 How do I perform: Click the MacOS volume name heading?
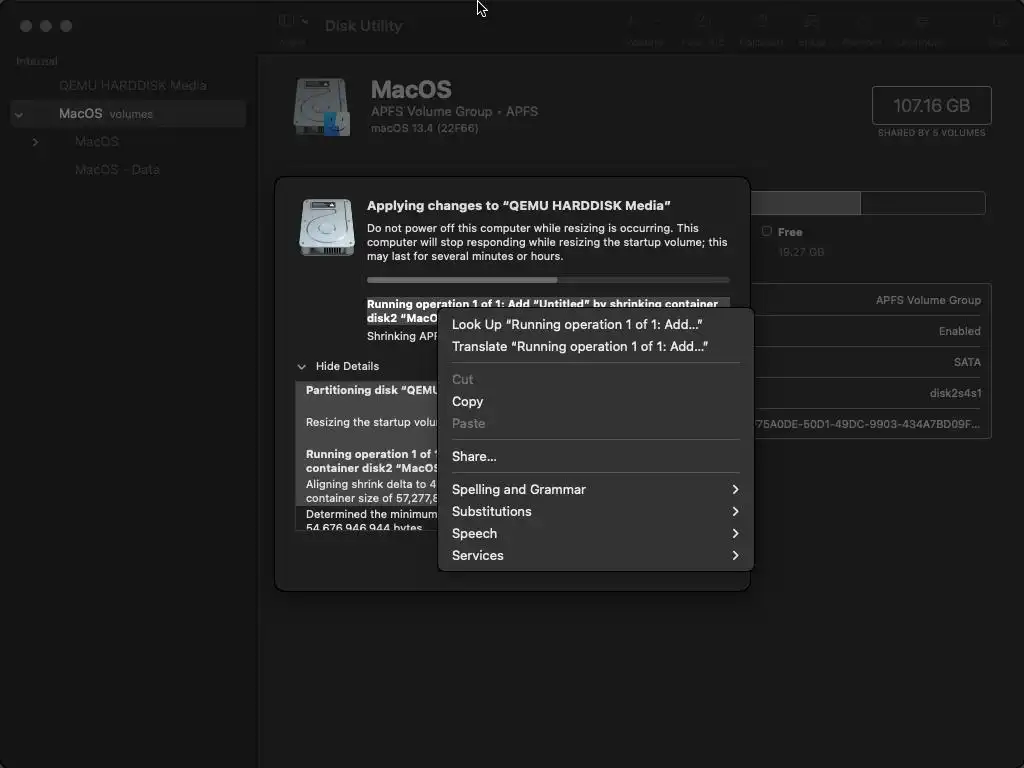point(411,89)
